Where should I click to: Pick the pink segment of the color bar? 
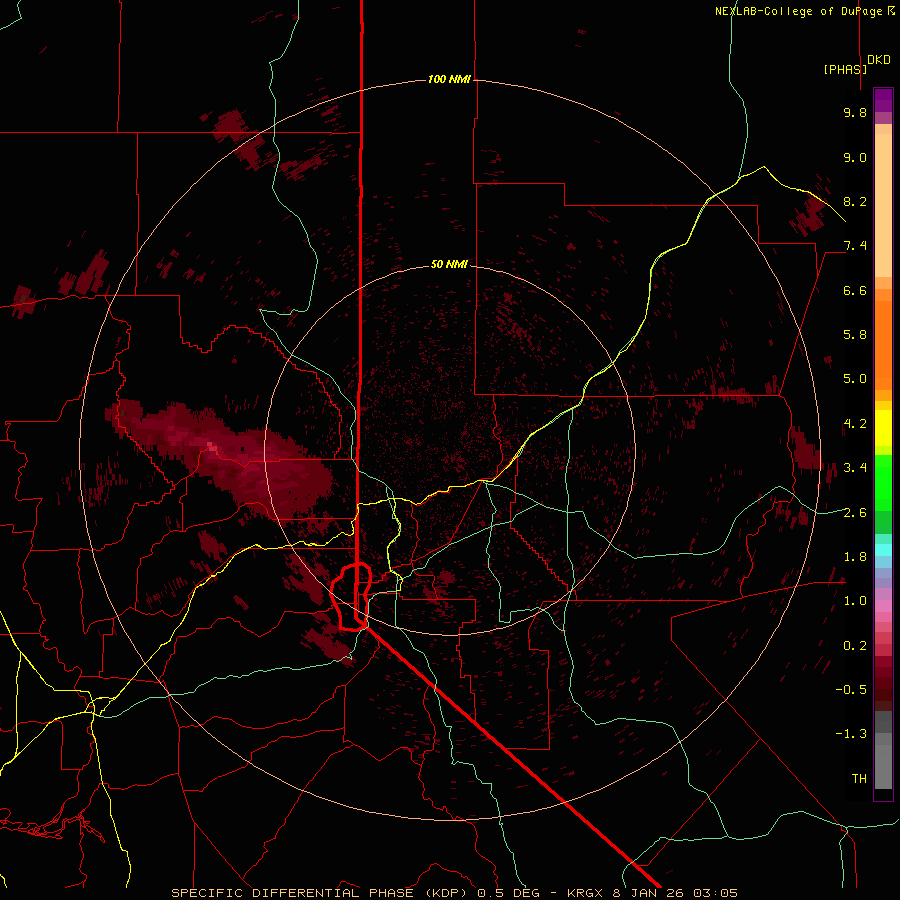883,606
